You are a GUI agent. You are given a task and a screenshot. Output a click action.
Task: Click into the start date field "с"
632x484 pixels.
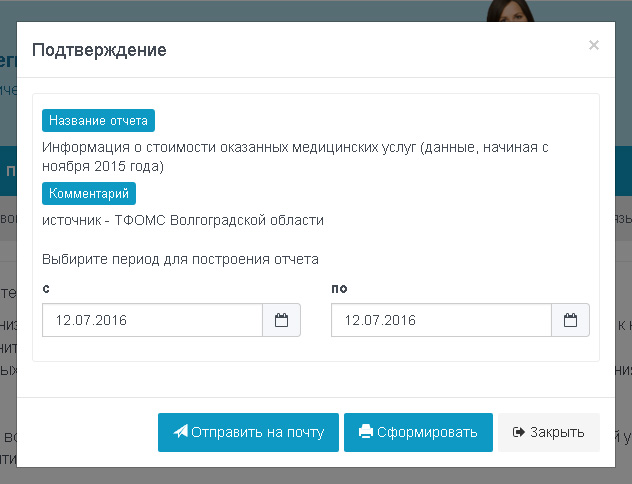tap(152, 321)
